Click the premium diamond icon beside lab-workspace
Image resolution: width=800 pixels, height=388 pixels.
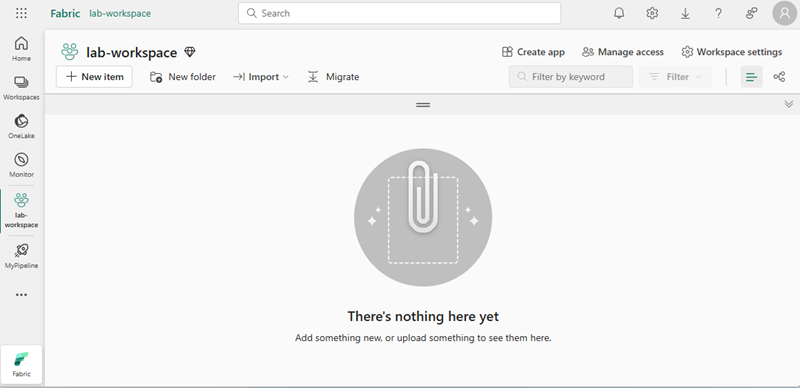coord(190,52)
